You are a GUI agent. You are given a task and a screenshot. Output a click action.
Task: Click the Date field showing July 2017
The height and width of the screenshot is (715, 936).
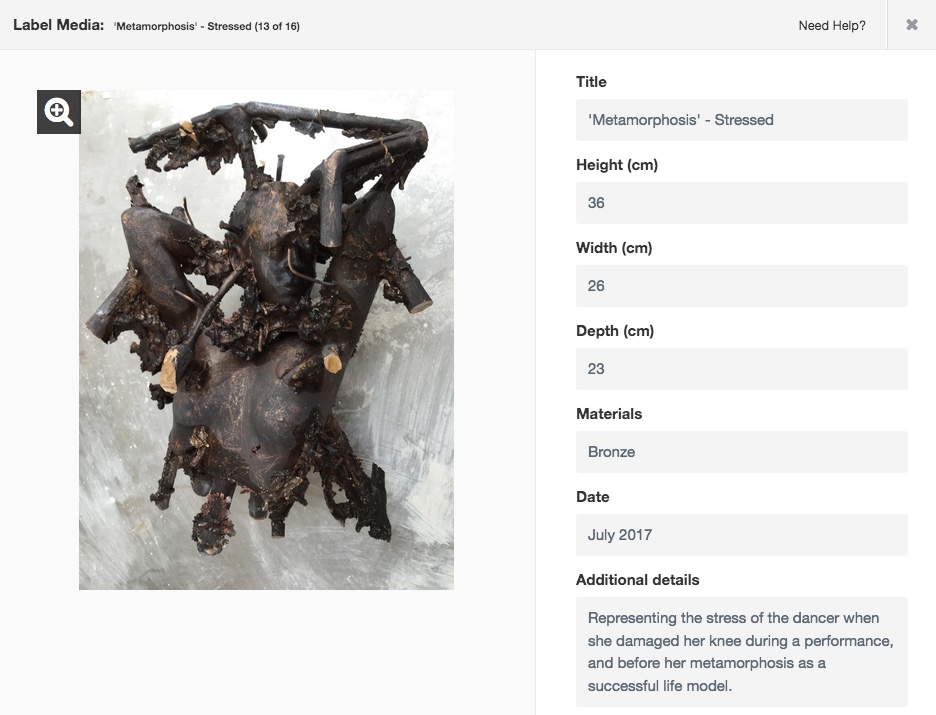(741, 534)
